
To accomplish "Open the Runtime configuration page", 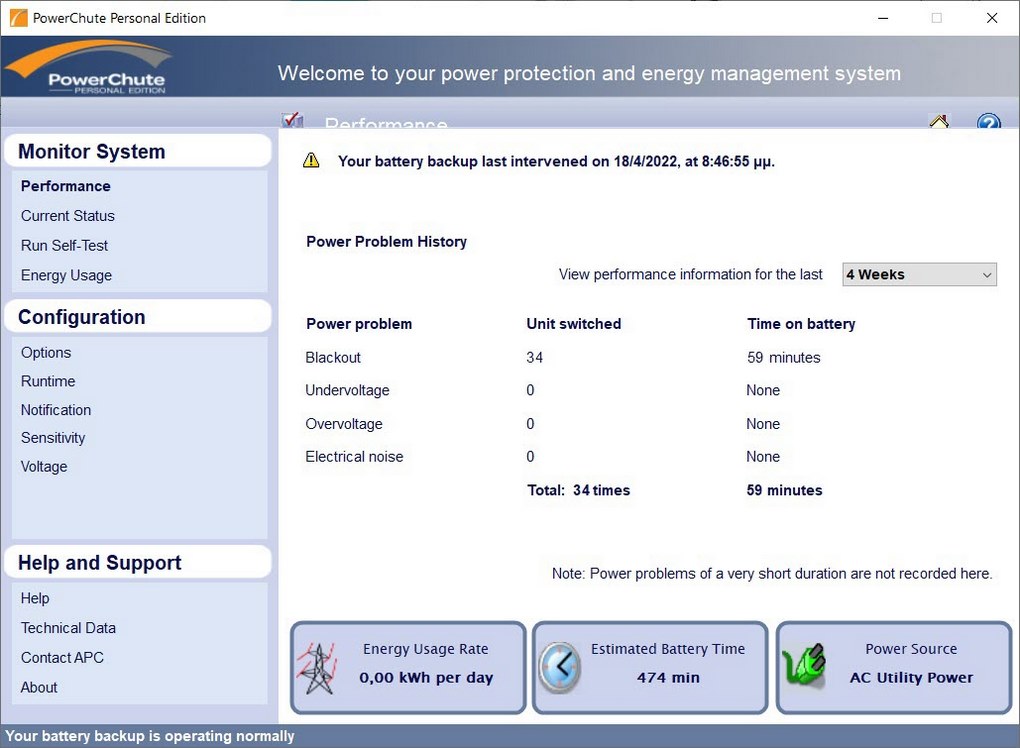I will point(48,381).
